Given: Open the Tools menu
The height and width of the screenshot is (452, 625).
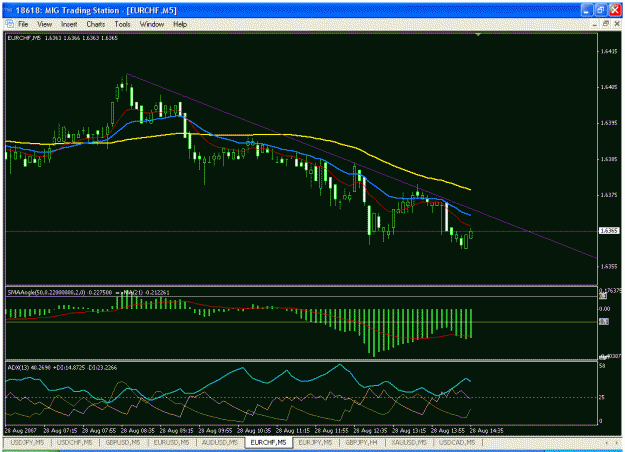Looking at the screenshot, I should (x=122, y=24).
